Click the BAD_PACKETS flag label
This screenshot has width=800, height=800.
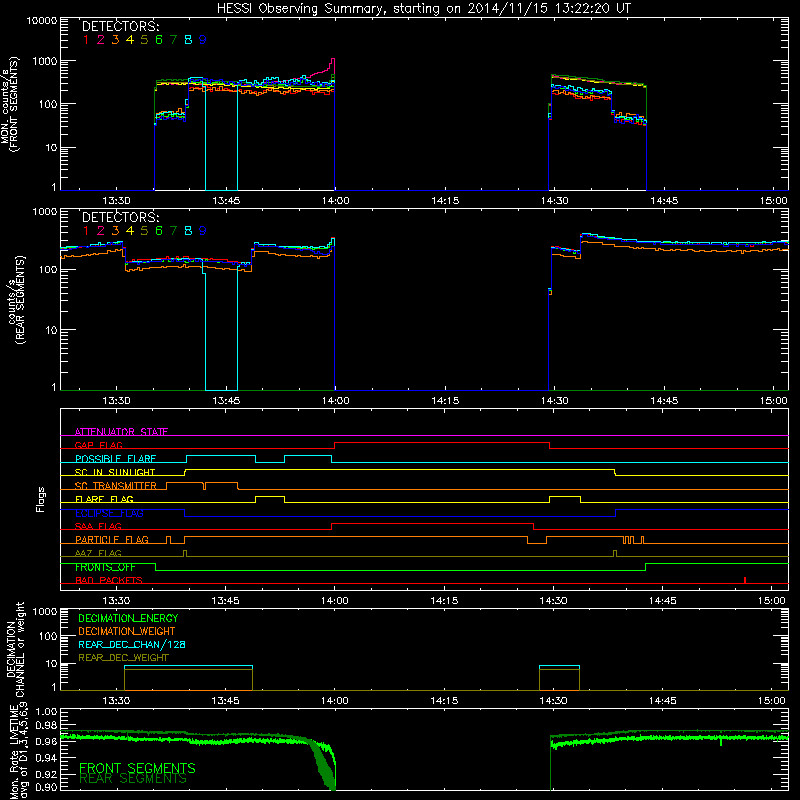pos(109,580)
